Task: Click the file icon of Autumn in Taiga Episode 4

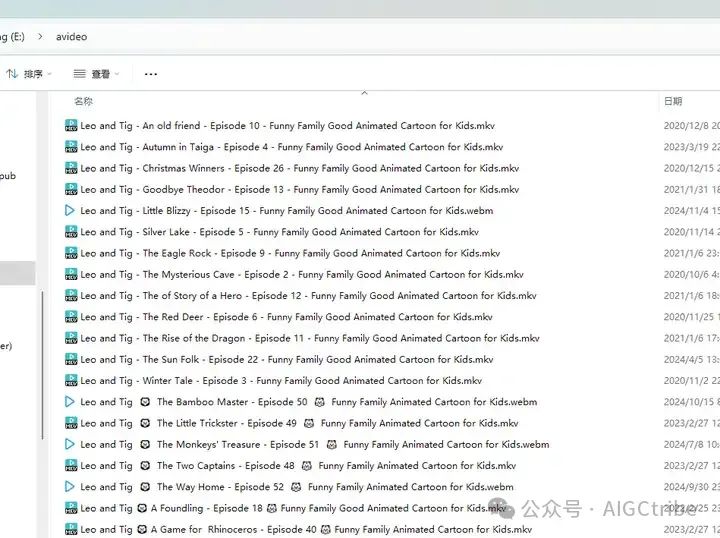Action: point(71,146)
